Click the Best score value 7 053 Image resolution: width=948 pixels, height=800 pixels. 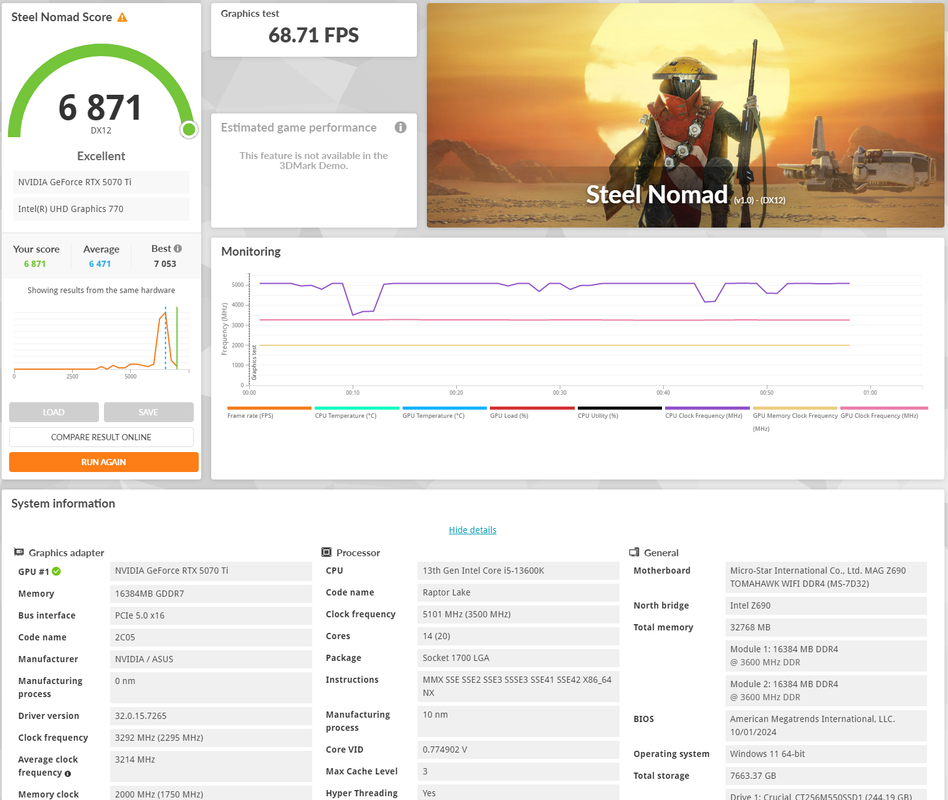(x=164, y=264)
